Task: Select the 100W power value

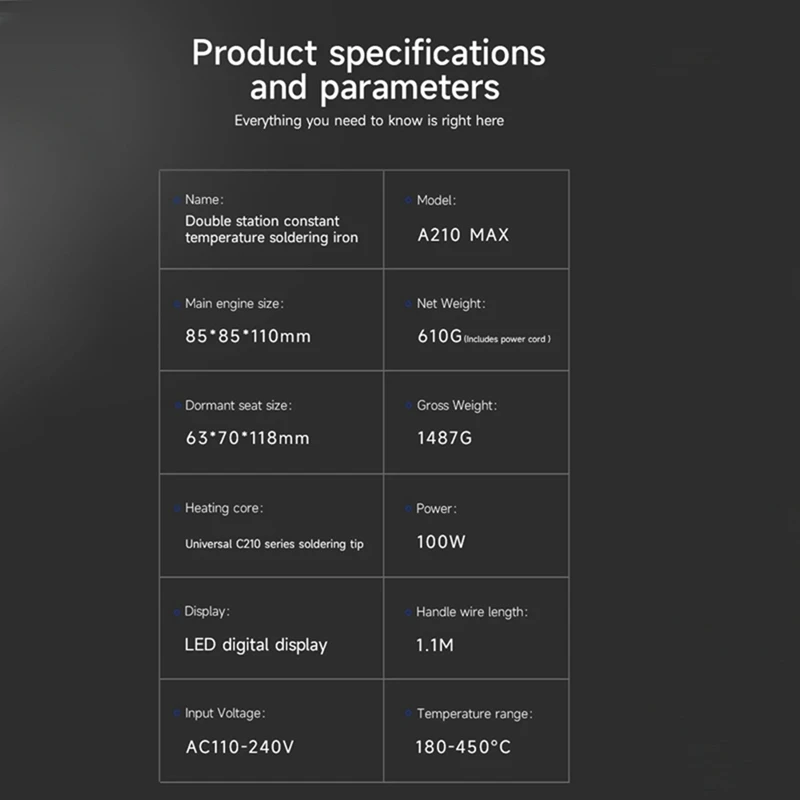Action: 441,542
